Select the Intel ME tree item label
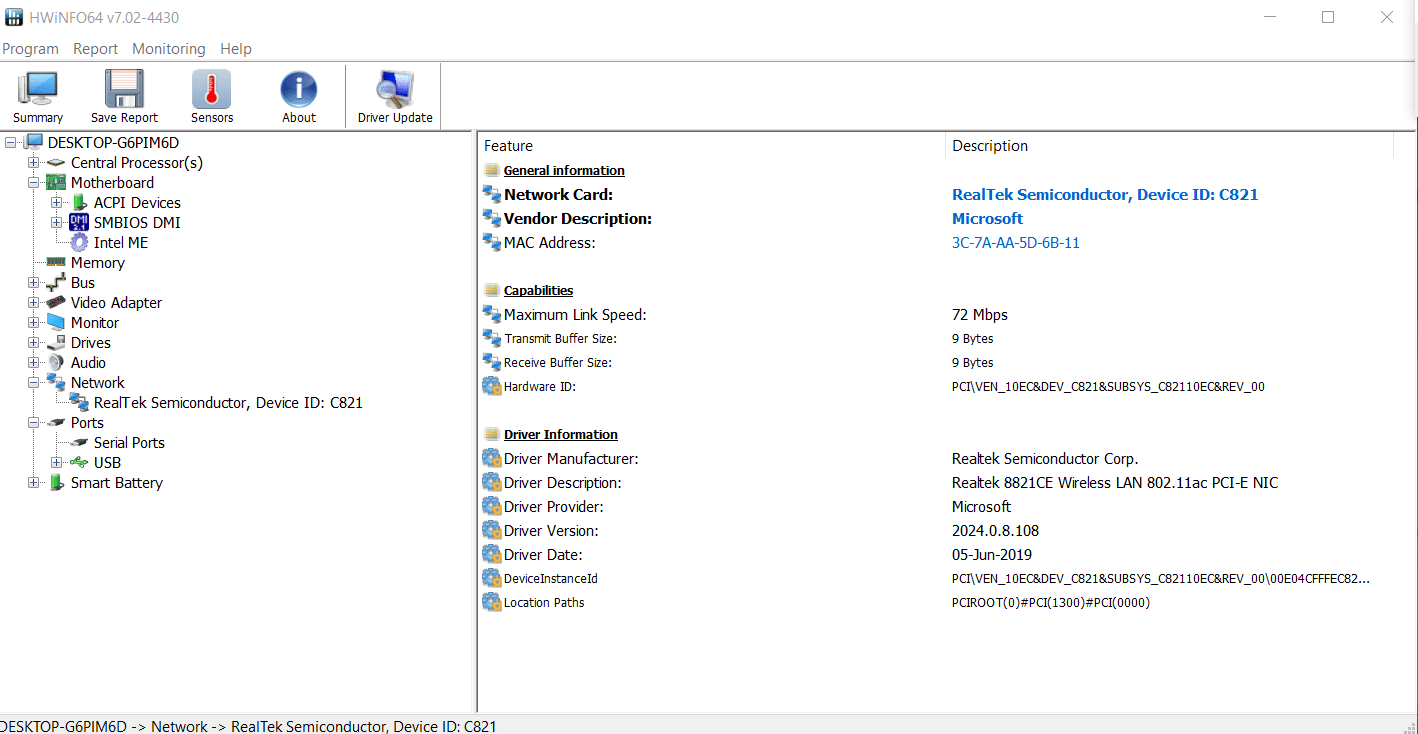 tap(121, 242)
